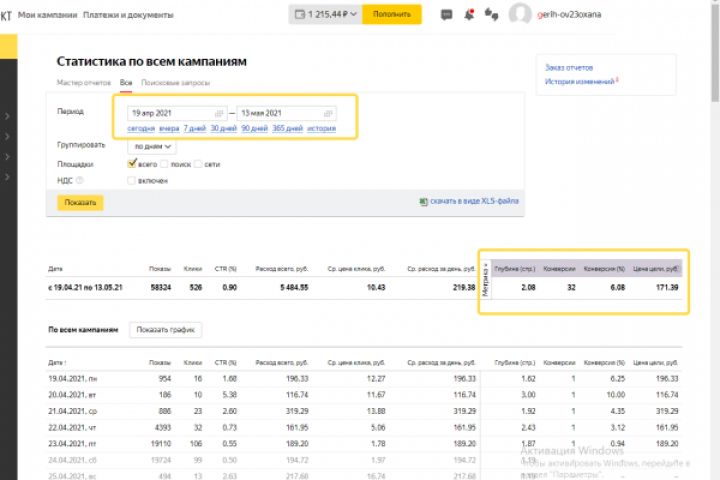This screenshot has width=720, height=480.
Task: Open 'Платежи и документы' menu item
Action: pos(128,15)
